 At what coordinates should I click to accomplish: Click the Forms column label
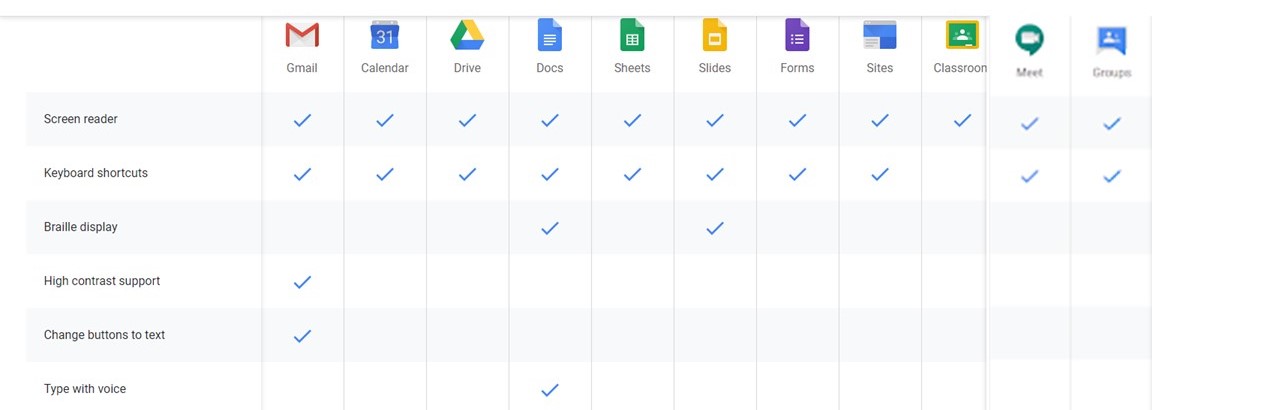[x=797, y=68]
